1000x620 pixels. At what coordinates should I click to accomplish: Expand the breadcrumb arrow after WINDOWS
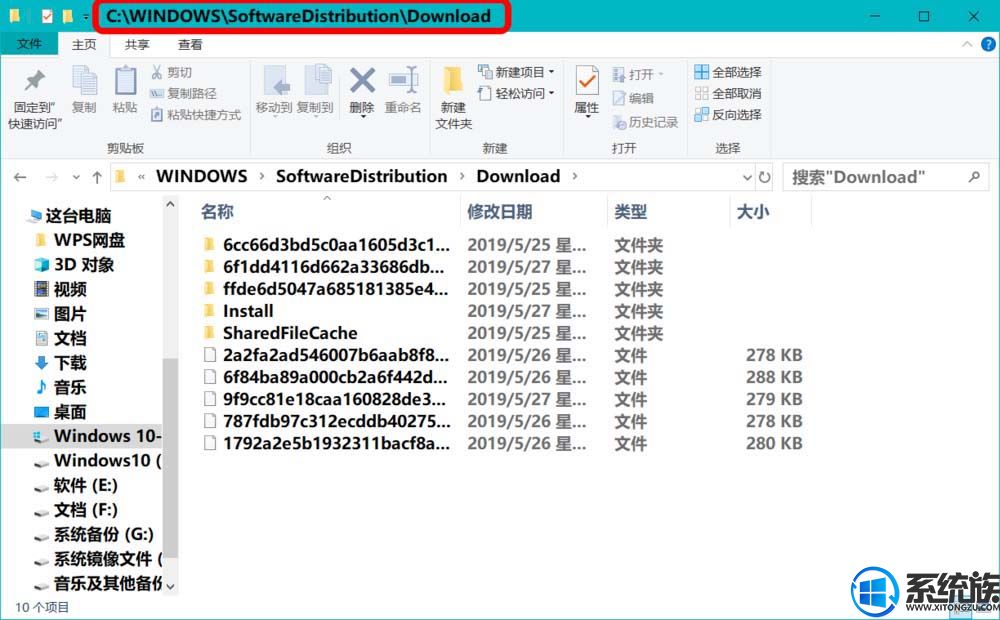[261, 177]
